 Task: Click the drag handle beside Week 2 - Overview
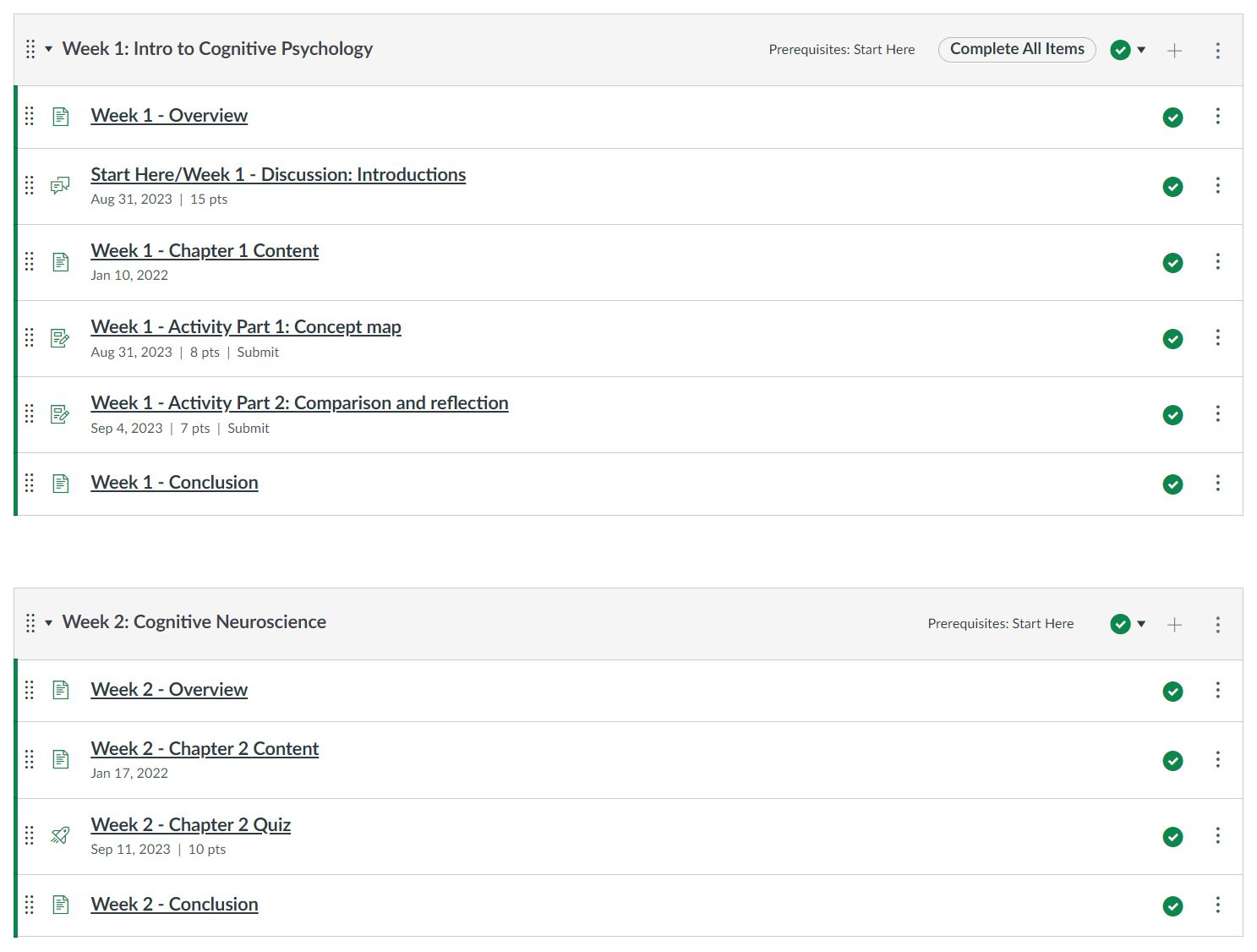click(29, 690)
